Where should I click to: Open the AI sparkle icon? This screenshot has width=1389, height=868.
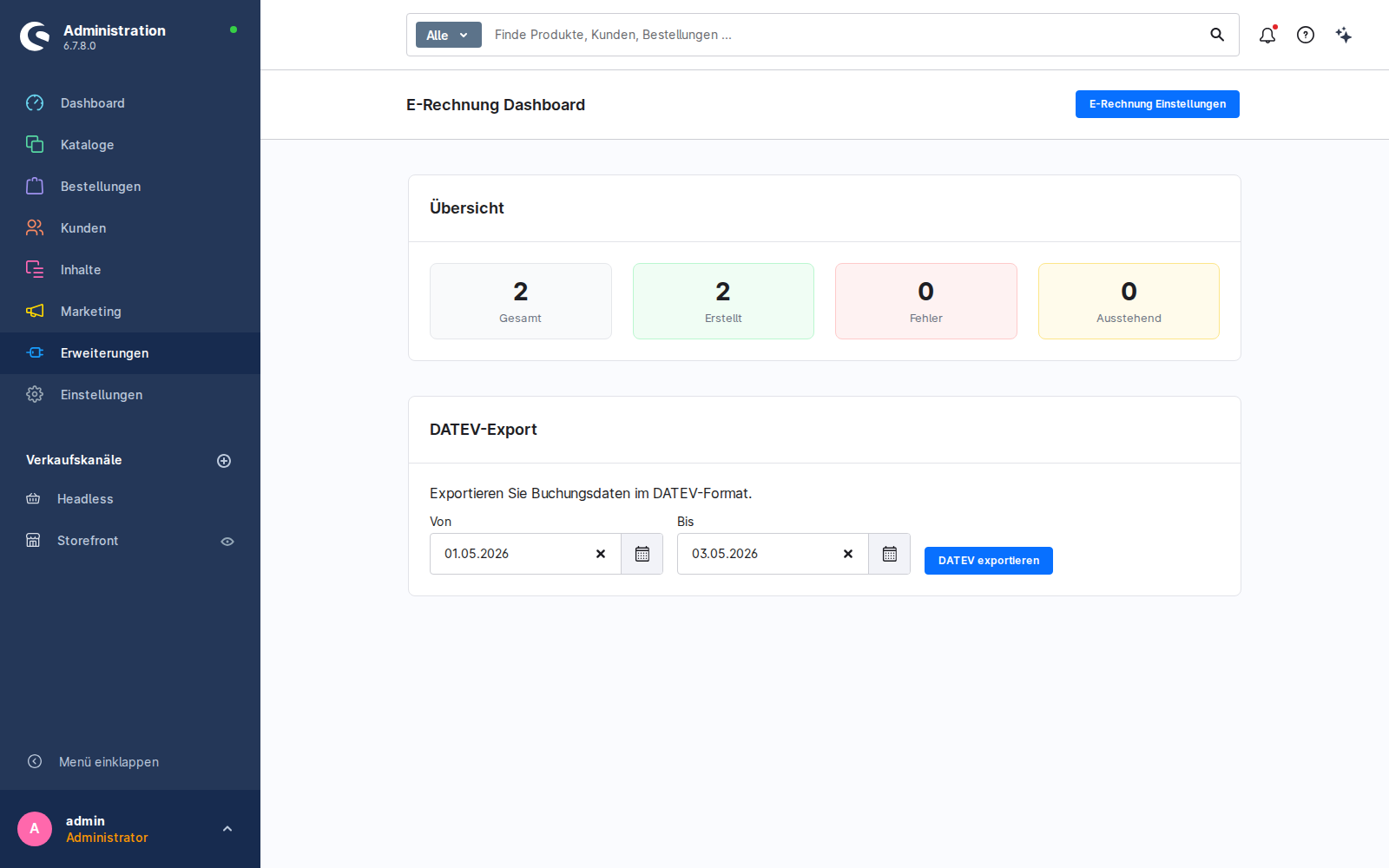pos(1344,35)
